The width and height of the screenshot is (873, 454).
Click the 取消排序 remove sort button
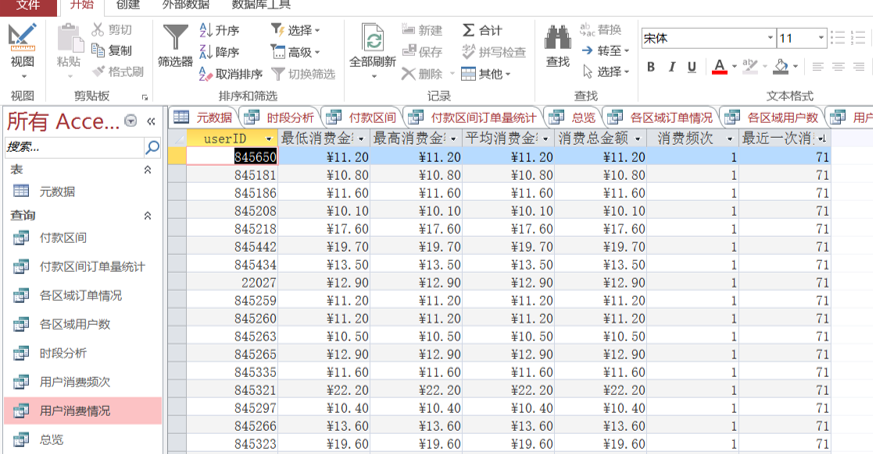[230, 74]
